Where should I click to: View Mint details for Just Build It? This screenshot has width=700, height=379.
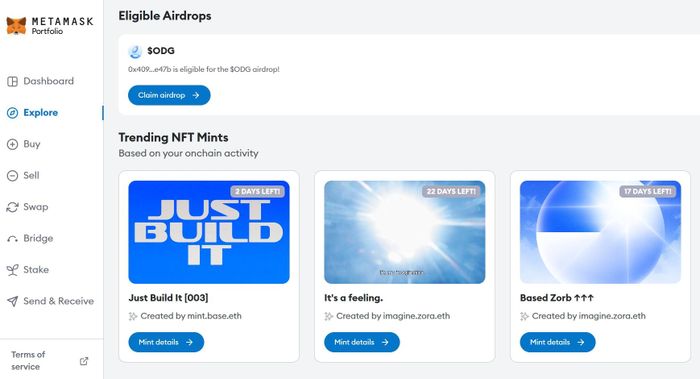(166, 342)
